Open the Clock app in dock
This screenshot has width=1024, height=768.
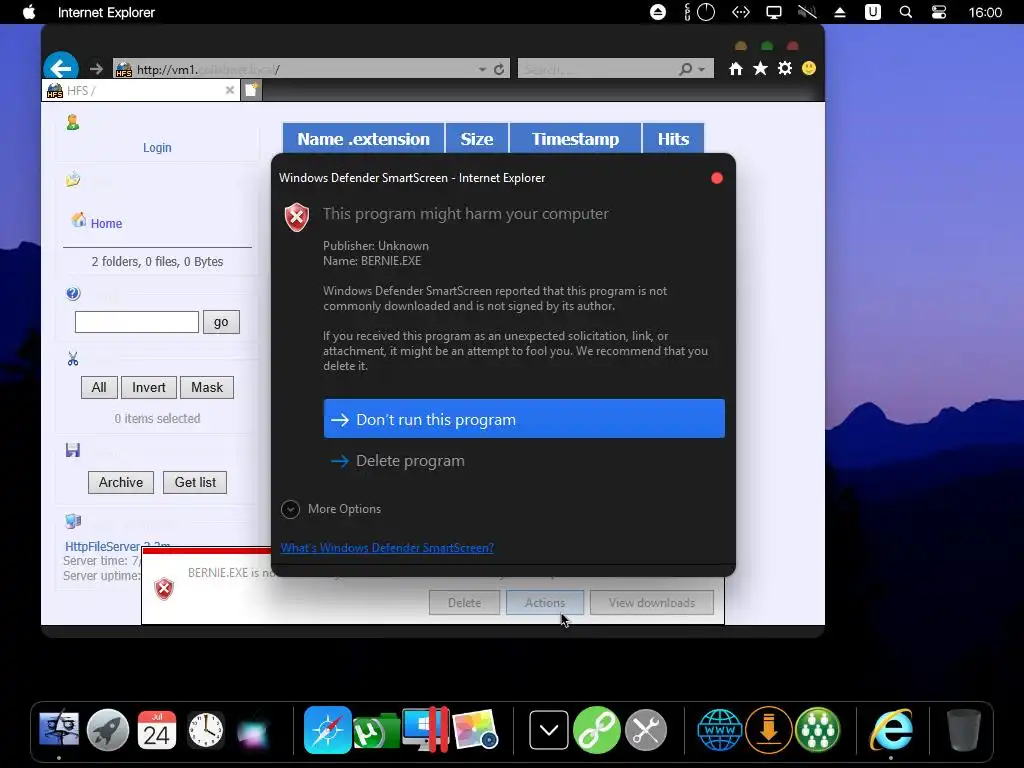pyautogui.click(x=206, y=729)
